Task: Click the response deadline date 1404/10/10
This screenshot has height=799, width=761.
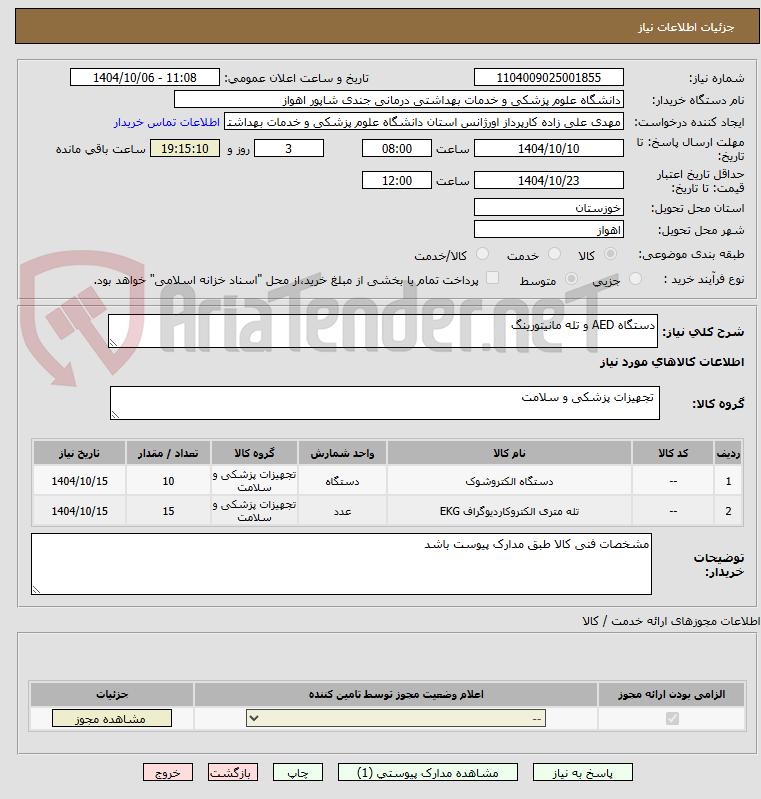Action: tap(548, 148)
